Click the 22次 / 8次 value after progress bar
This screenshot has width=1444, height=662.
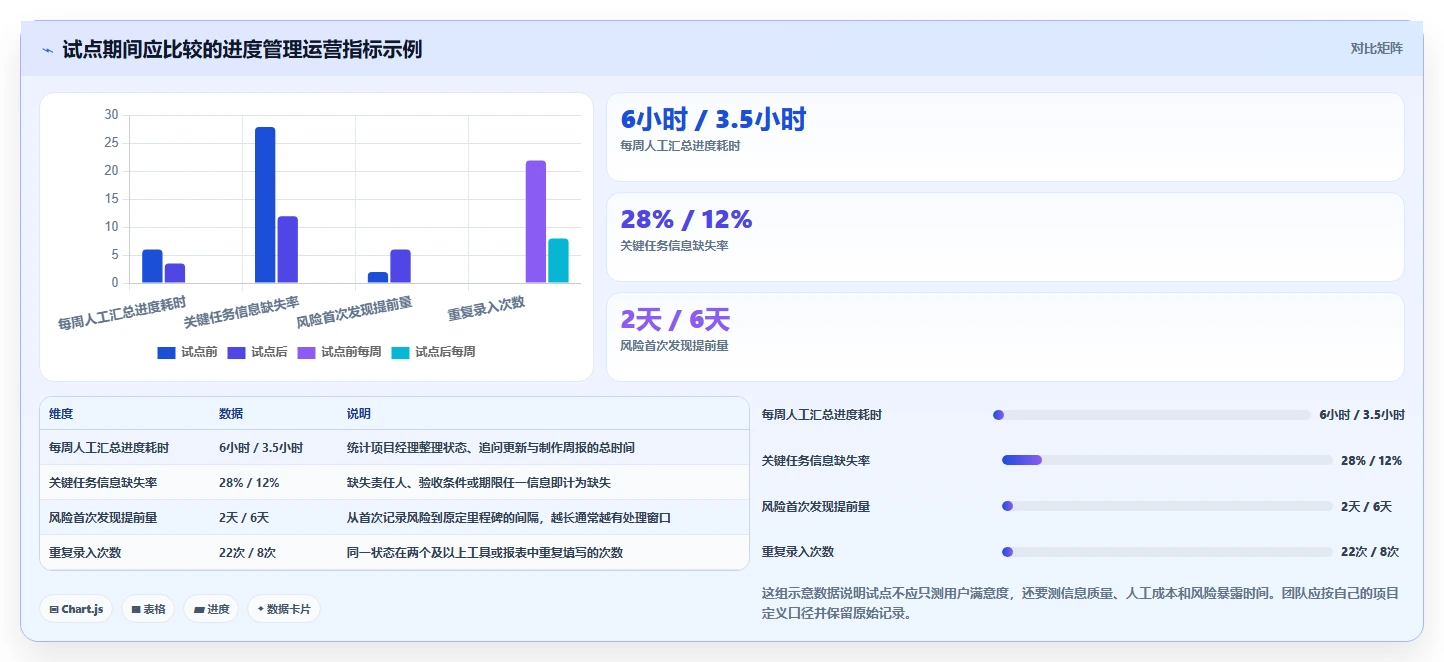(x=1370, y=552)
